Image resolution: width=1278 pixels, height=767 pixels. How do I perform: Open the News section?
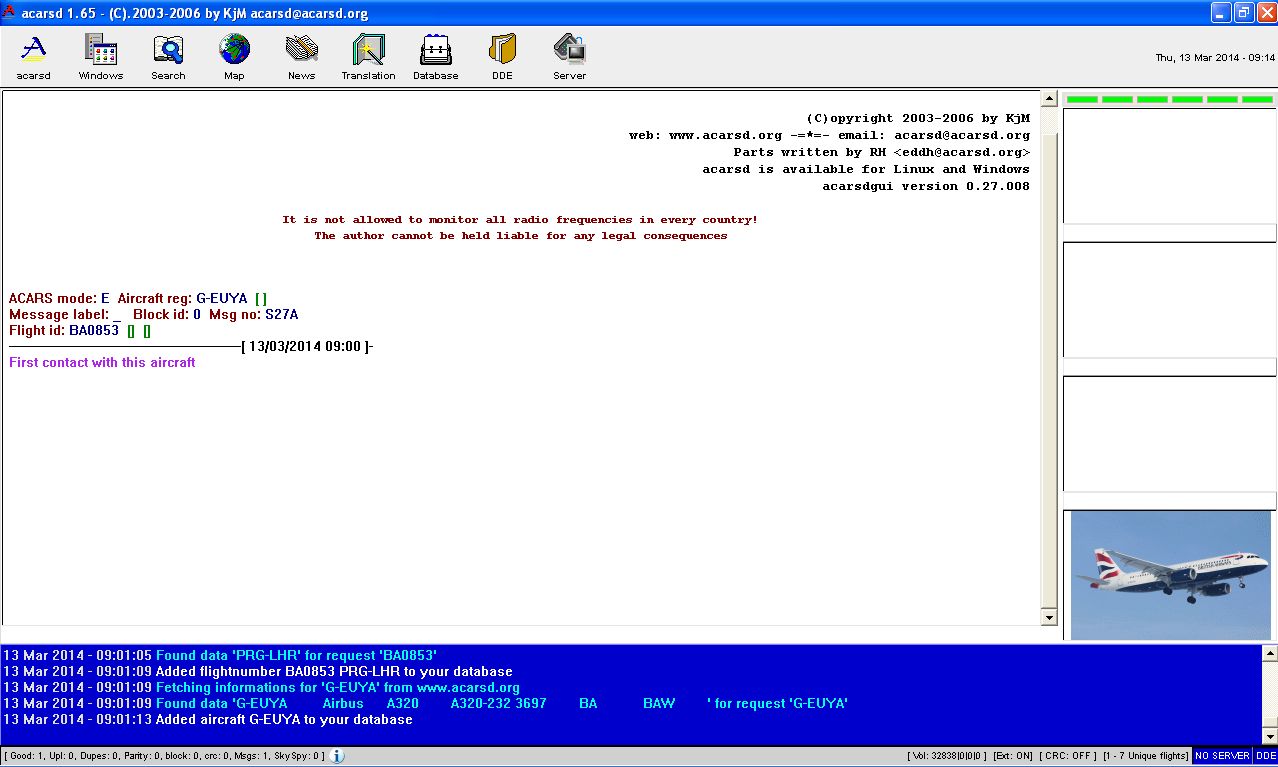[x=301, y=57]
